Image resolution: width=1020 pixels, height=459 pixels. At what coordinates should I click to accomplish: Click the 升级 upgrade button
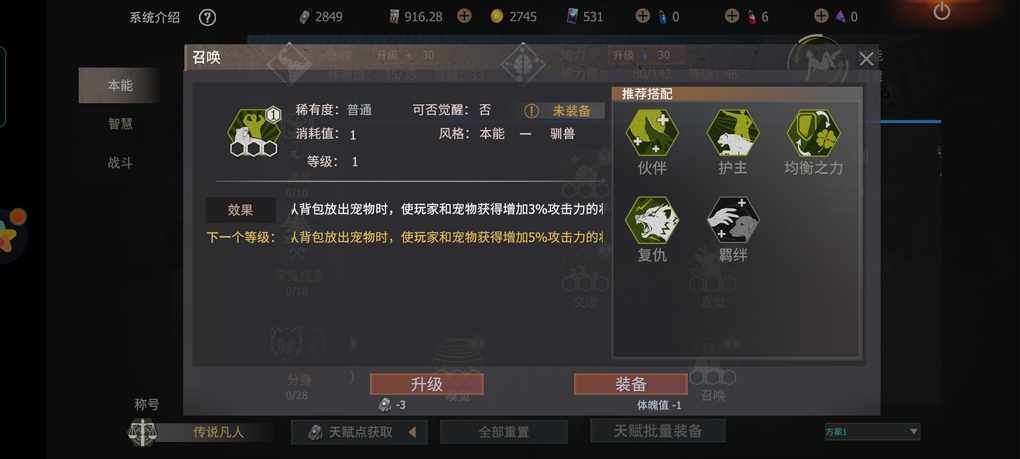pos(427,384)
